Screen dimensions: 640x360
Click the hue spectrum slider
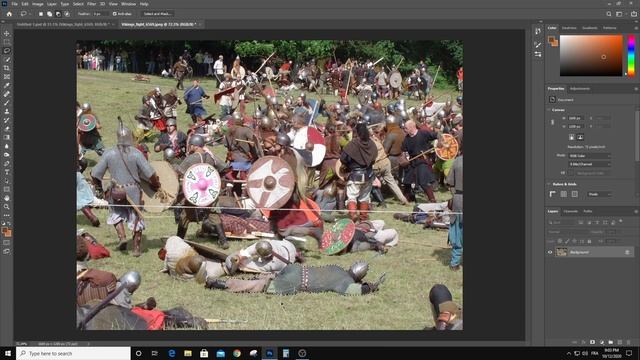pos(631,56)
